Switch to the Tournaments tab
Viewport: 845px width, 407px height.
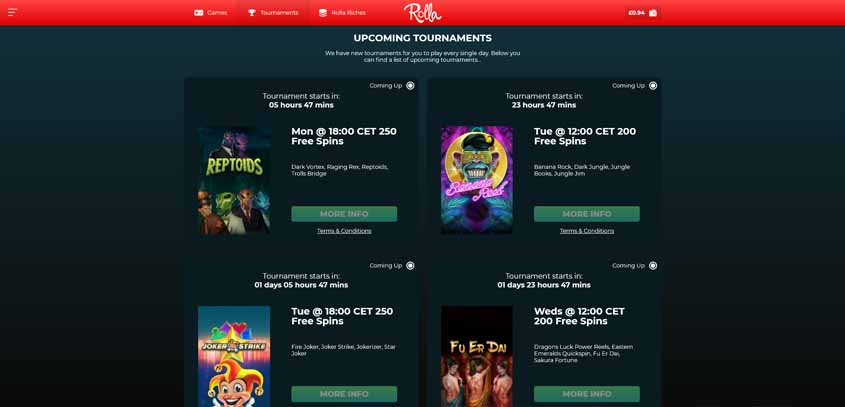[273, 12]
